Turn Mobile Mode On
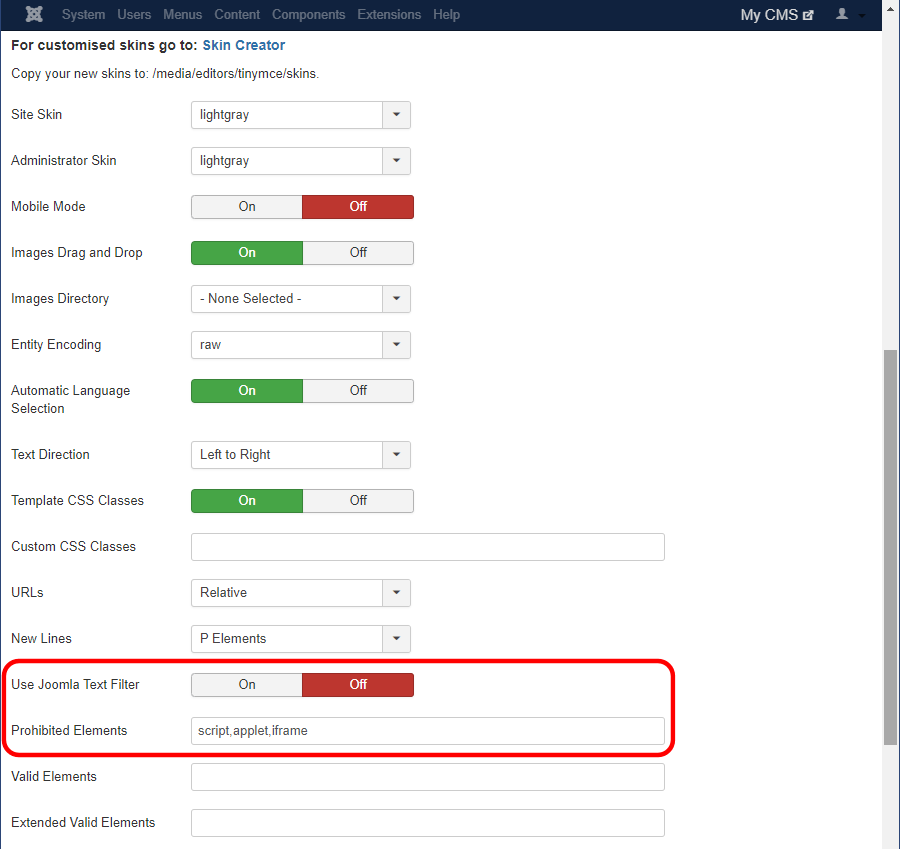This screenshot has height=849, width=900. point(247,207)
